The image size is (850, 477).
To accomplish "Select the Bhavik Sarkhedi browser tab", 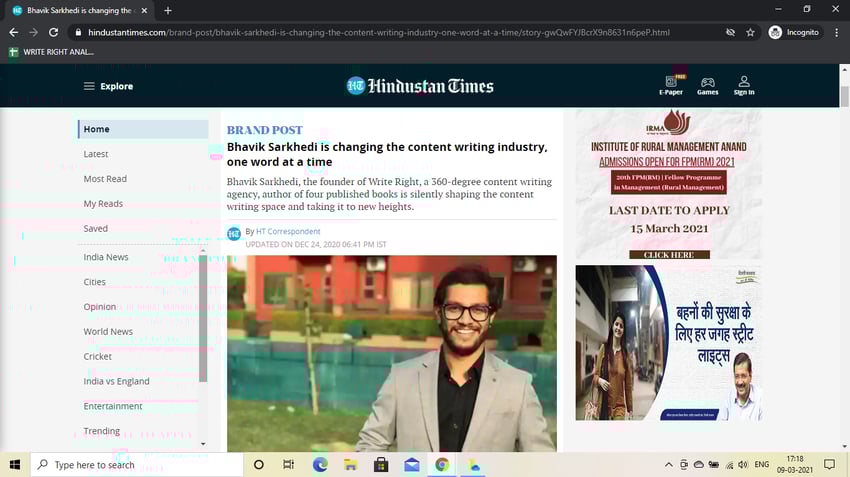I will click(80, 10).
